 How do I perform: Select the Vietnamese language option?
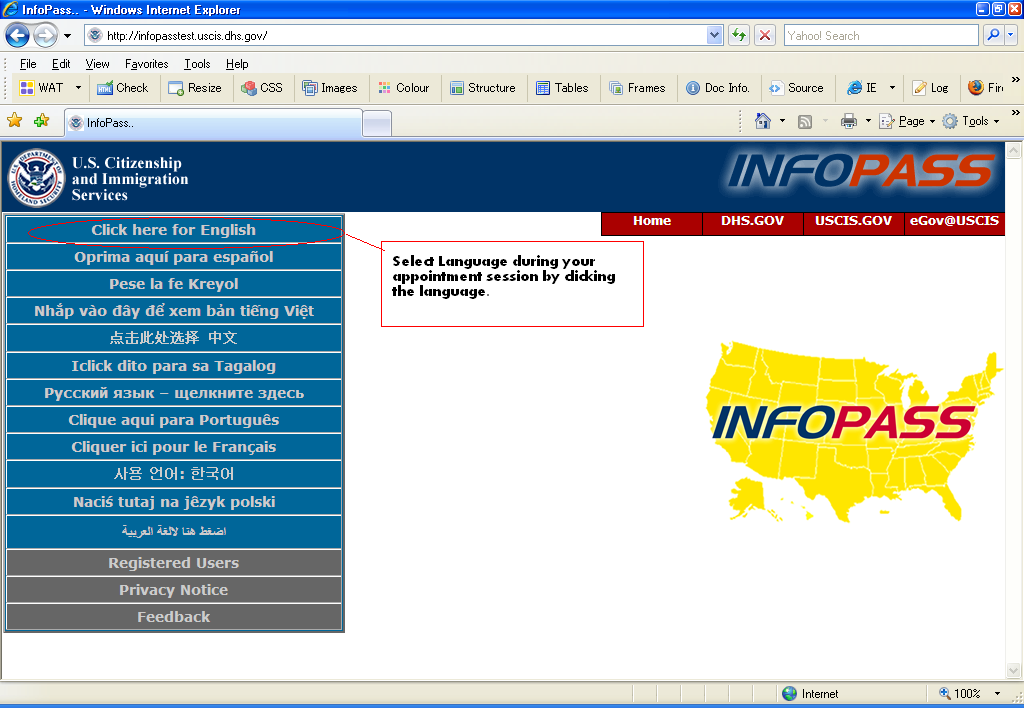point(174,311)
